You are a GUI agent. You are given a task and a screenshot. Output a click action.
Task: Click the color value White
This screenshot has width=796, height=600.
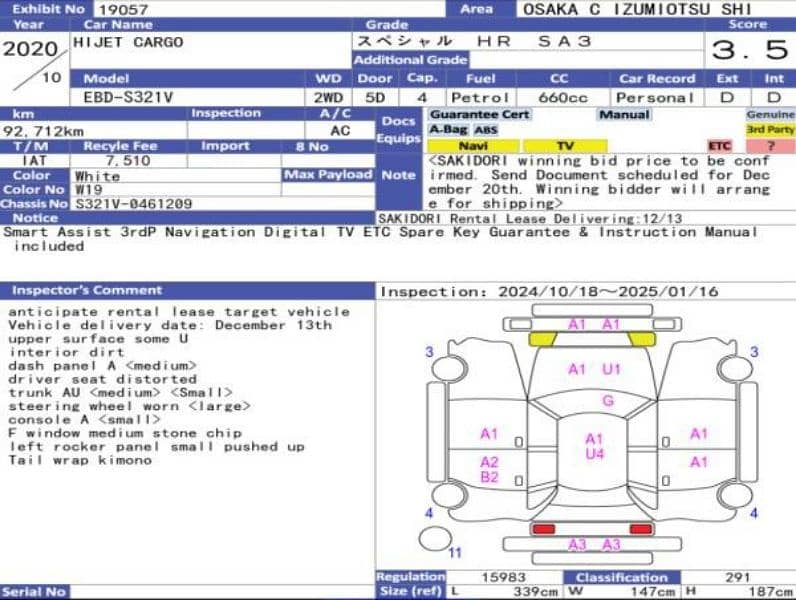point(97,176)
